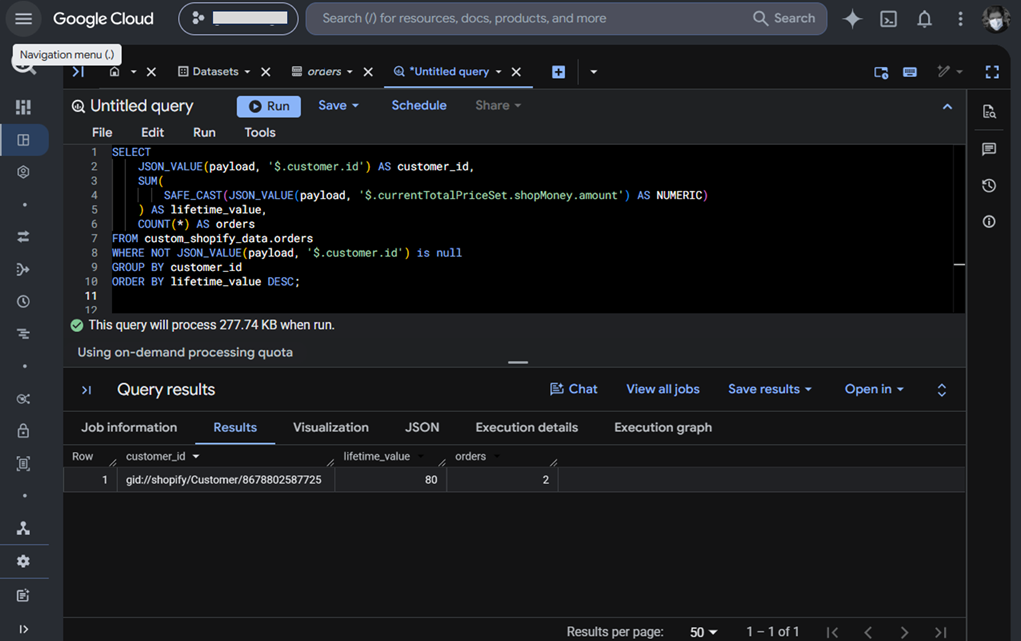Image resolution: width=1021 pixels, height=641 pixels.
Task: Switch to Execution graph tab
Action: pyautogui.click(x=663, y=427)
